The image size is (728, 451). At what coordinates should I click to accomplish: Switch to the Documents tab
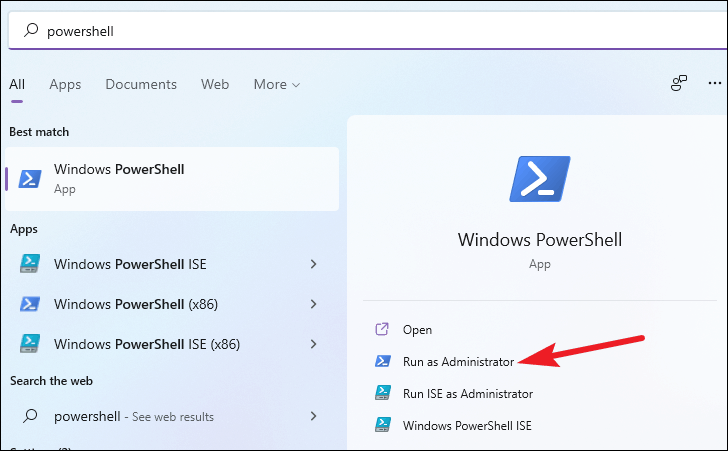point(141,84)
